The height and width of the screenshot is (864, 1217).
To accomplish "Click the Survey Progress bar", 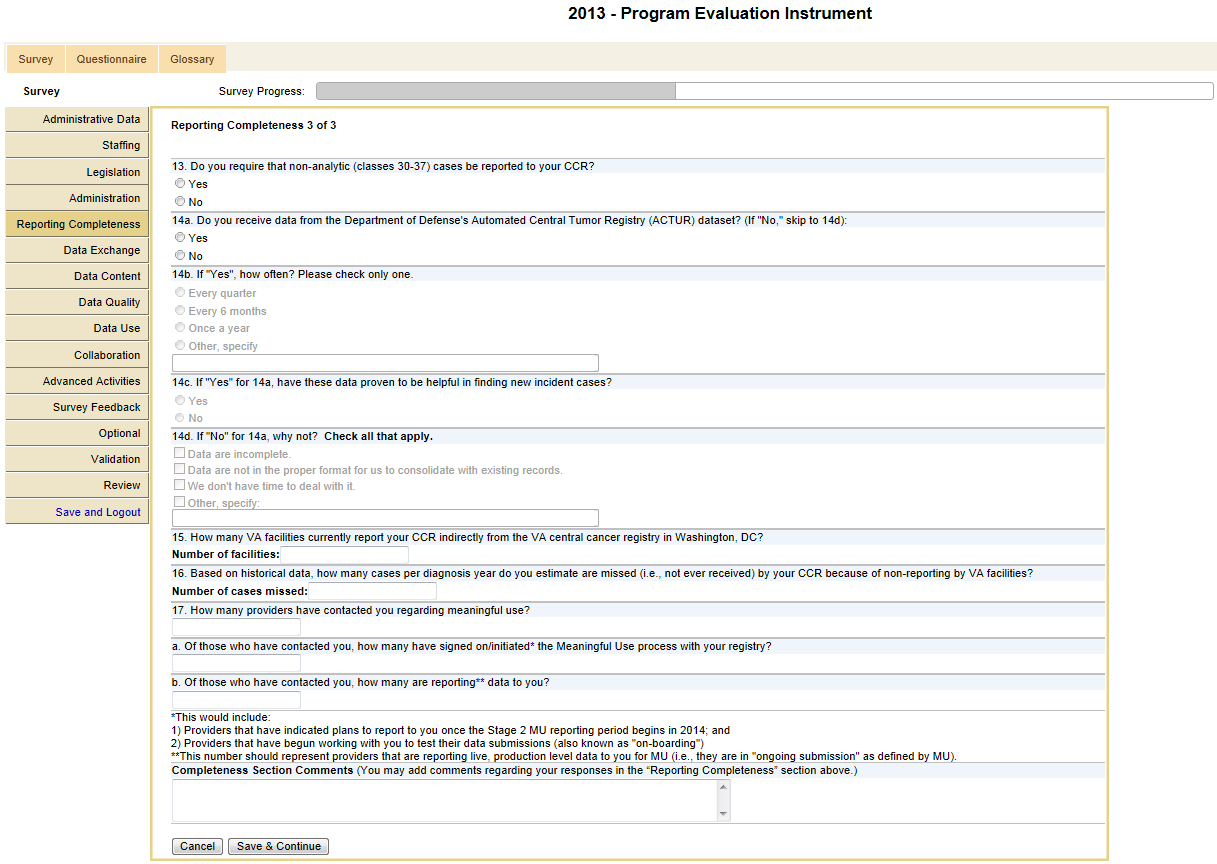I will coord(764,91).
